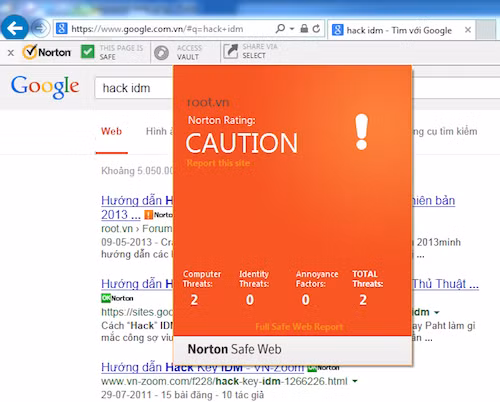Click the browser Forward arrow button
The height and width of the screenshot is (402, 500).
pyautogui.click(x=40, y=28)
